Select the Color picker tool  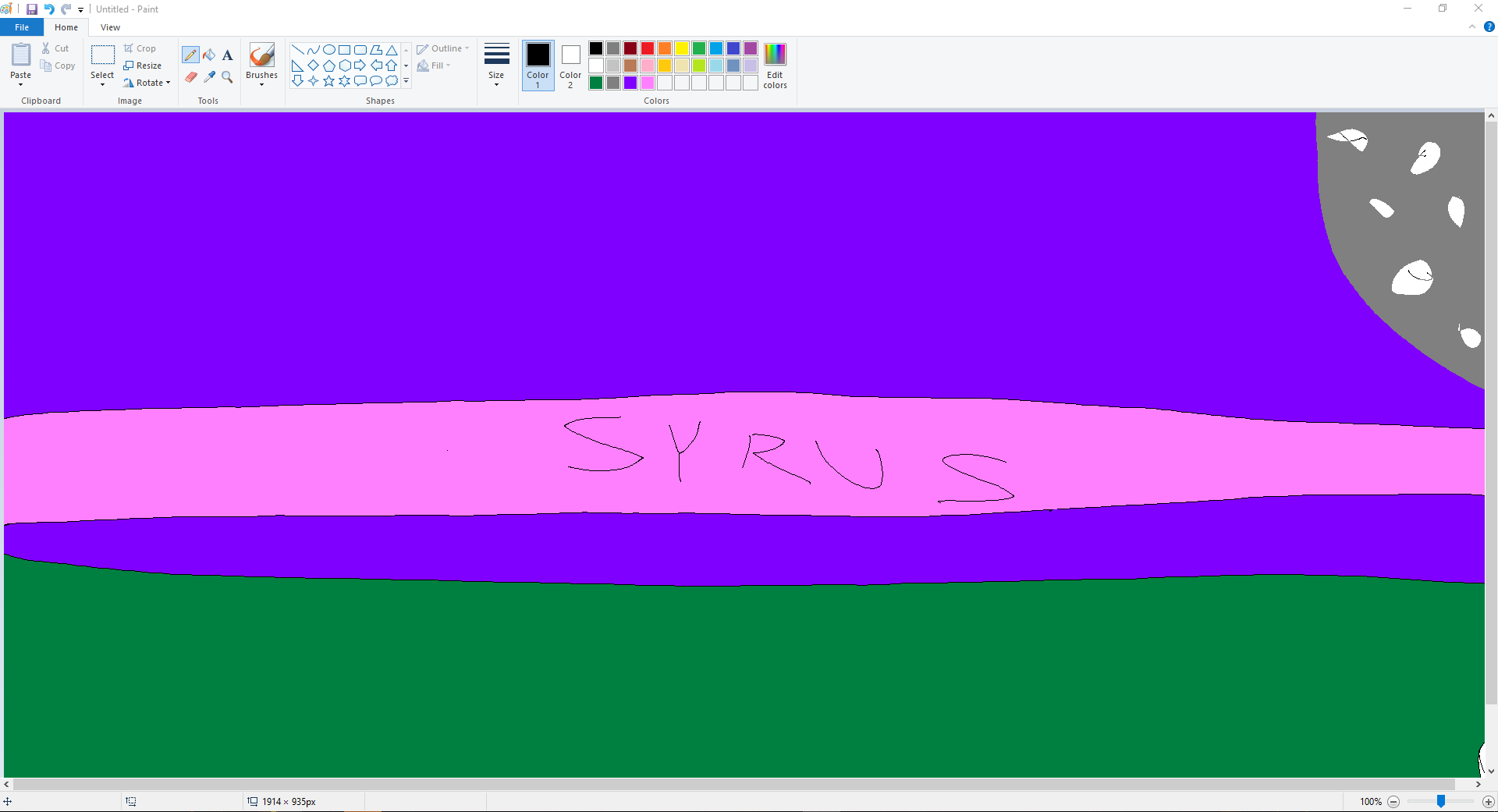(x=209, y=77)
